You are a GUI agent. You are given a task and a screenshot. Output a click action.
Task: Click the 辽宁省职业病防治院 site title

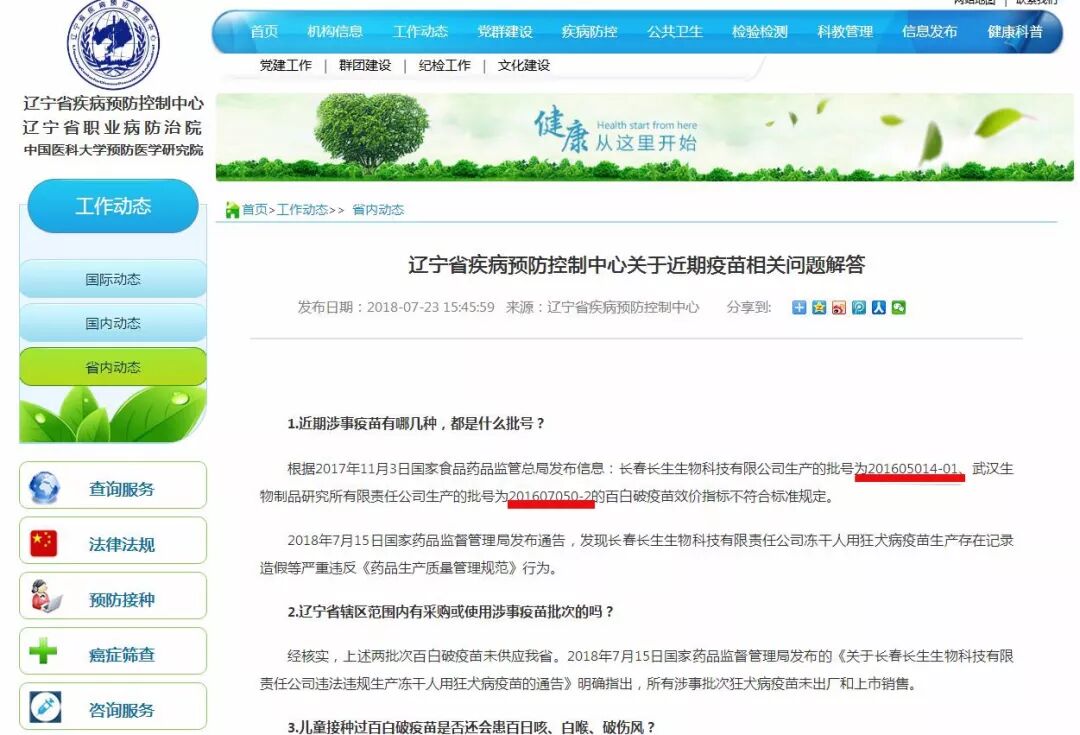[113, 127]
